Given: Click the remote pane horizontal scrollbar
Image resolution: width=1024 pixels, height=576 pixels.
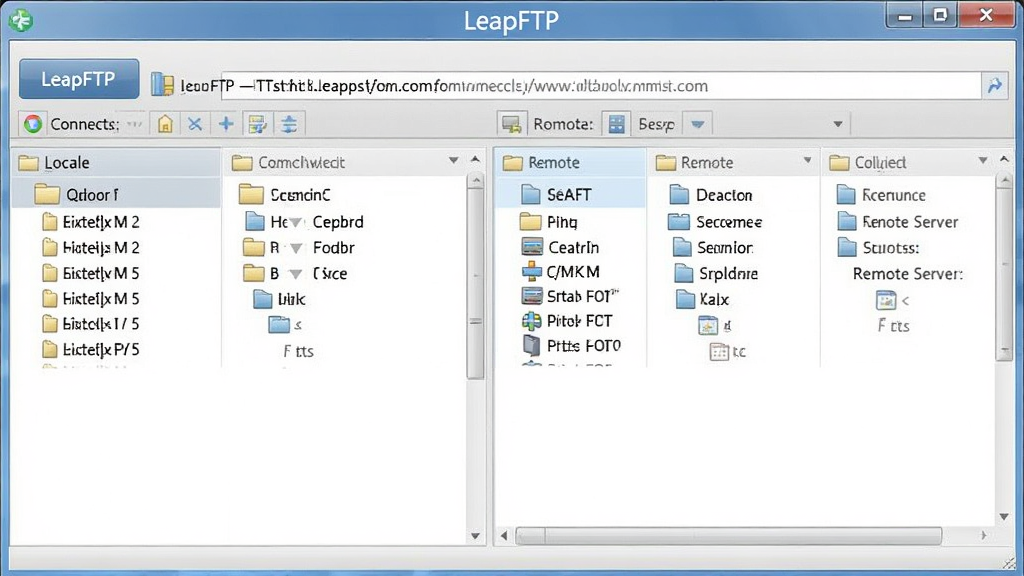Looking at the screenshot, I should 729,536.
